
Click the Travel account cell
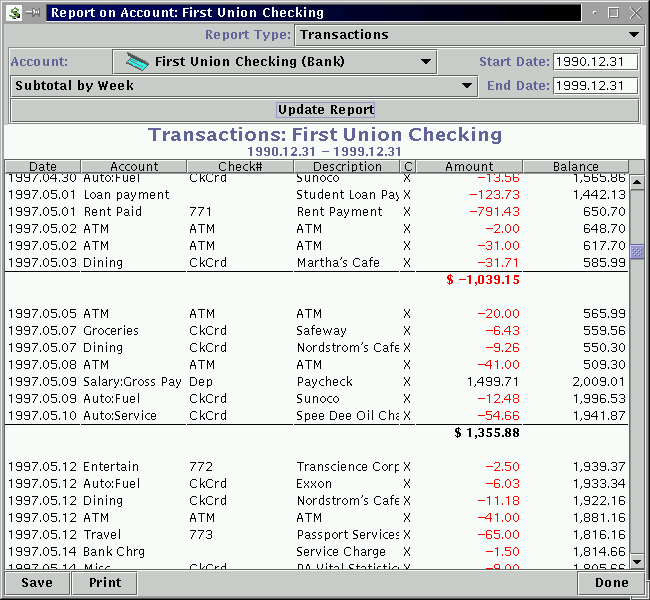(x=102, y=535)
